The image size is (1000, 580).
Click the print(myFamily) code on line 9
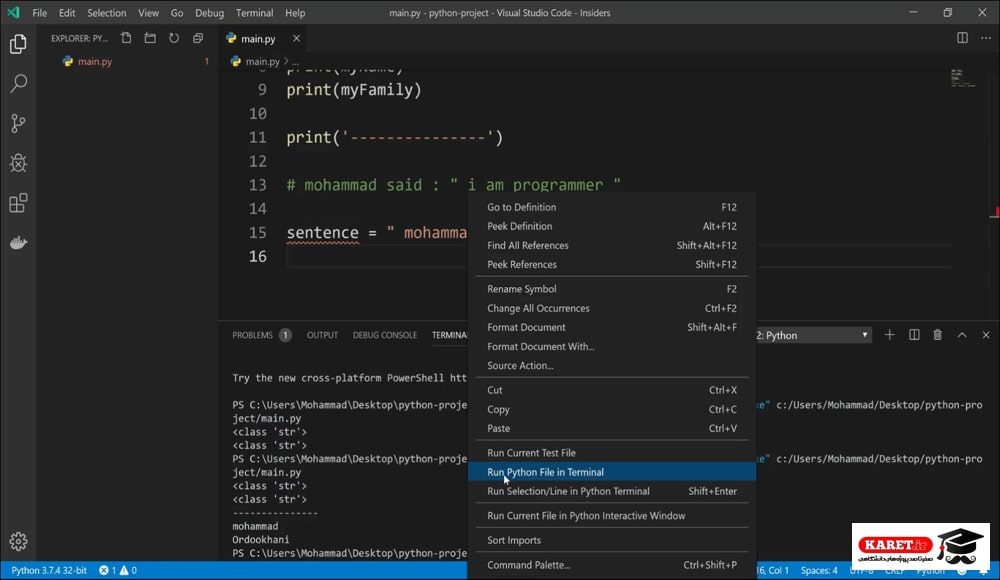[x=354, y=90]
